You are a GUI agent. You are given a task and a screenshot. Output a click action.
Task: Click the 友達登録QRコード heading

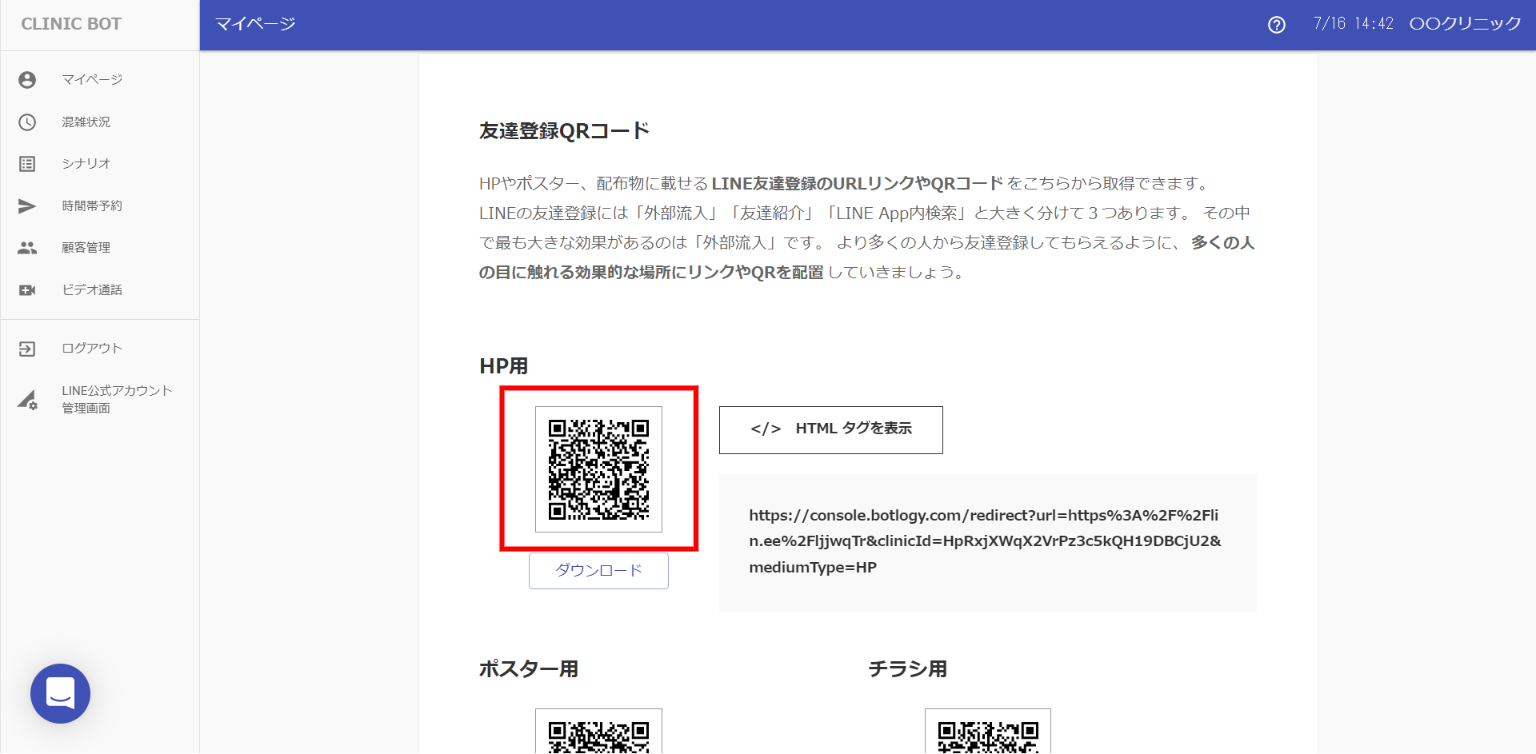[x=565, y=131]
